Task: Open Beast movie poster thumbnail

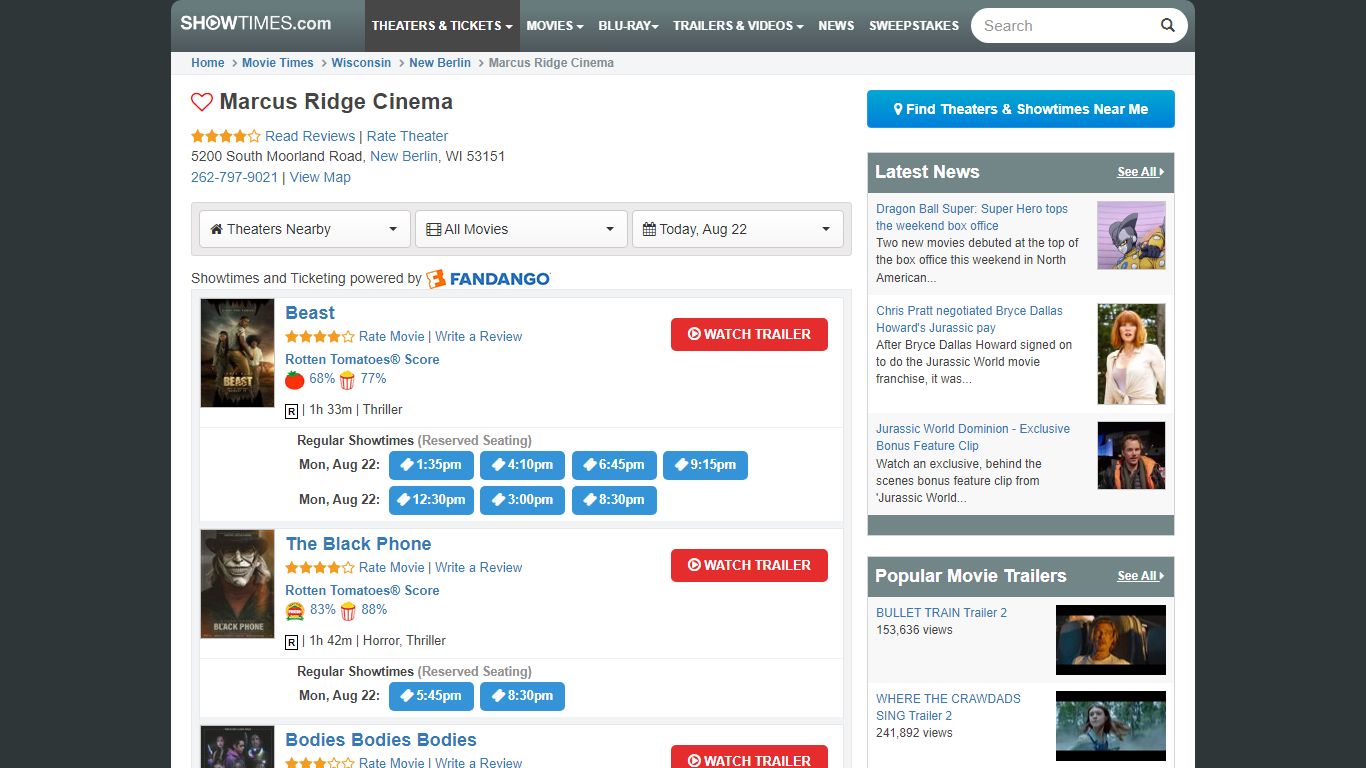Action: [237, 353]
